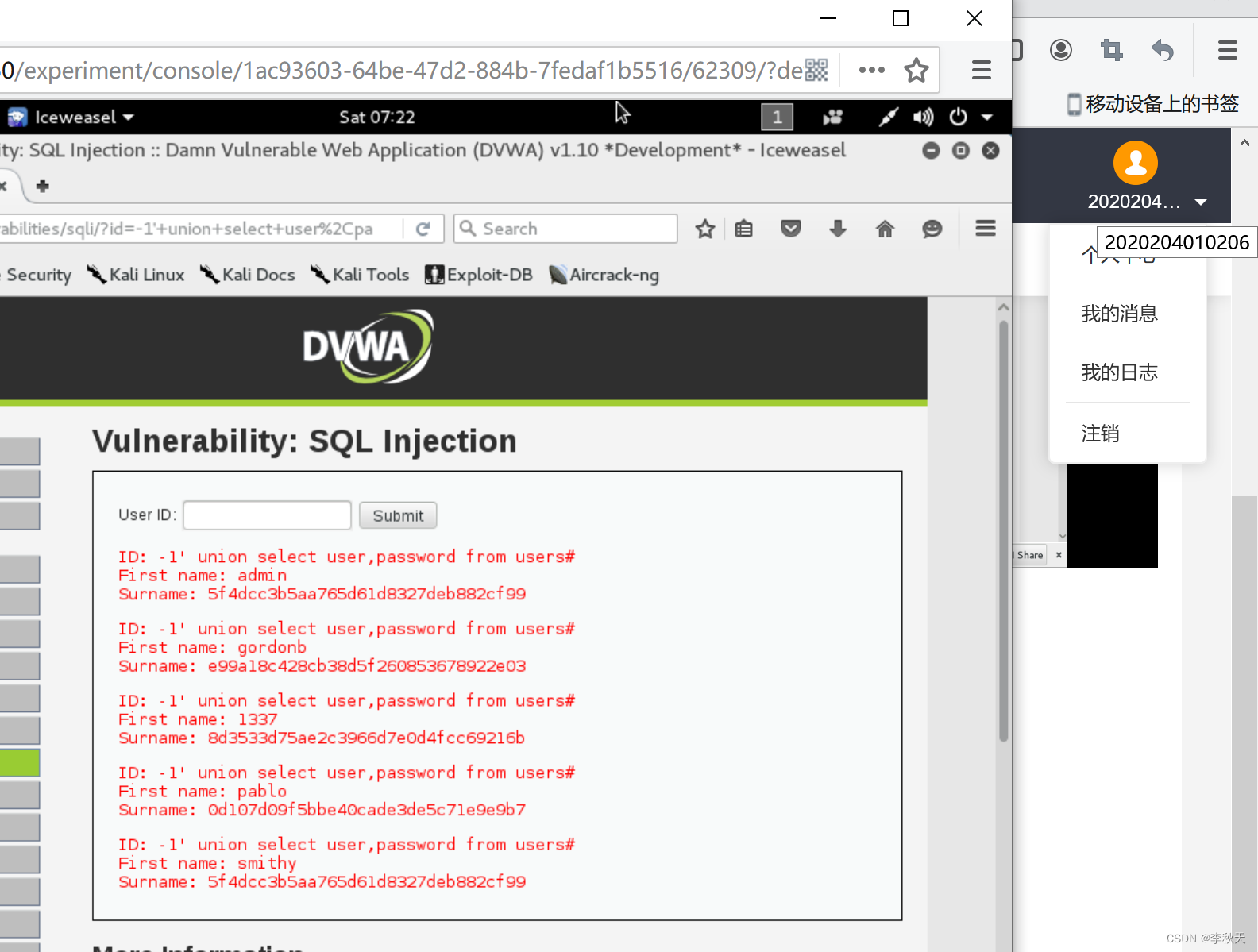This screenshot has width=1258, height=952.
Task: Open 移动设备上的书签 bookmarks folder
Action: [1153, 104]
